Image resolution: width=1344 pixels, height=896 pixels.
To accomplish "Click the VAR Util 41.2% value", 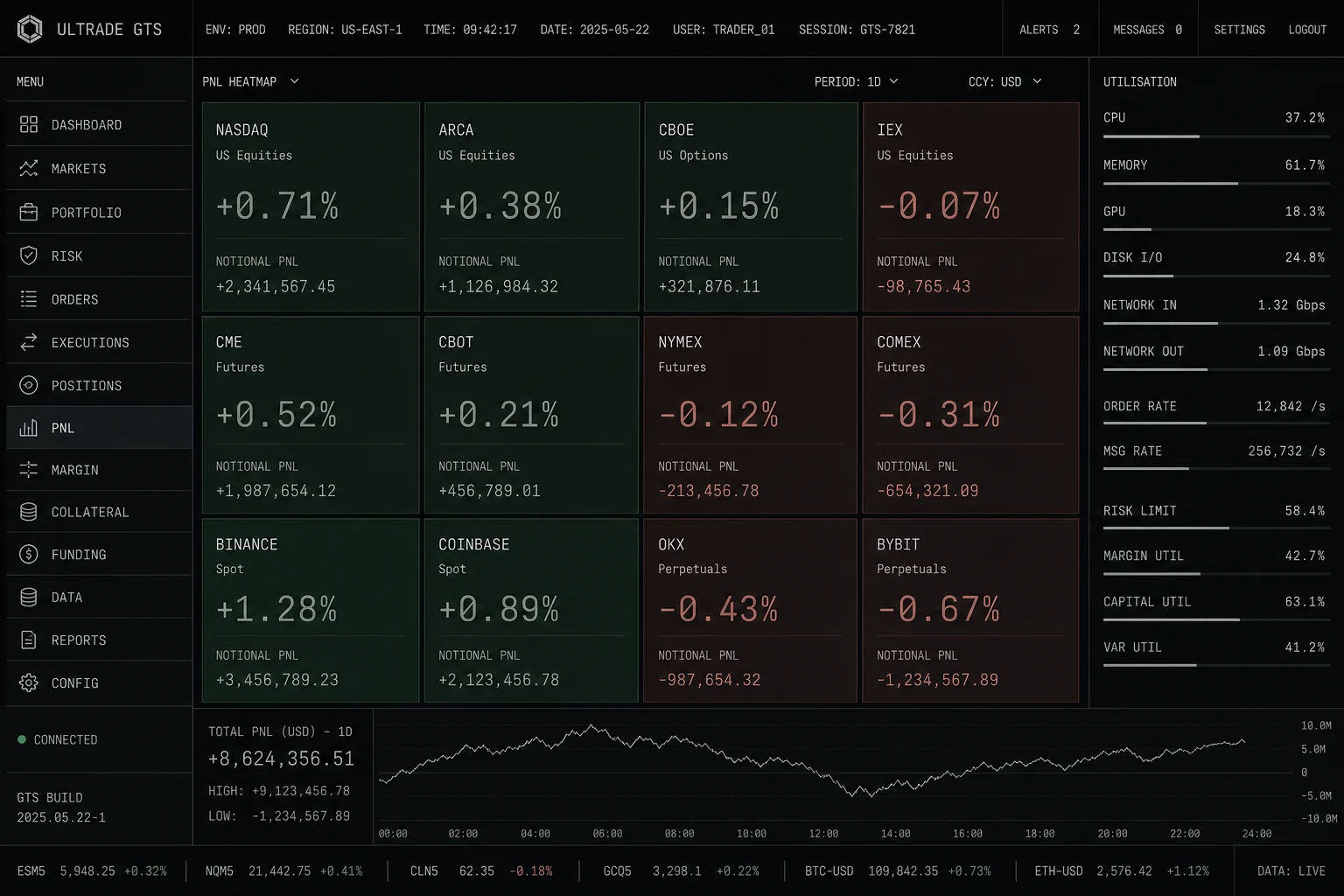I will coord(1305,647).
